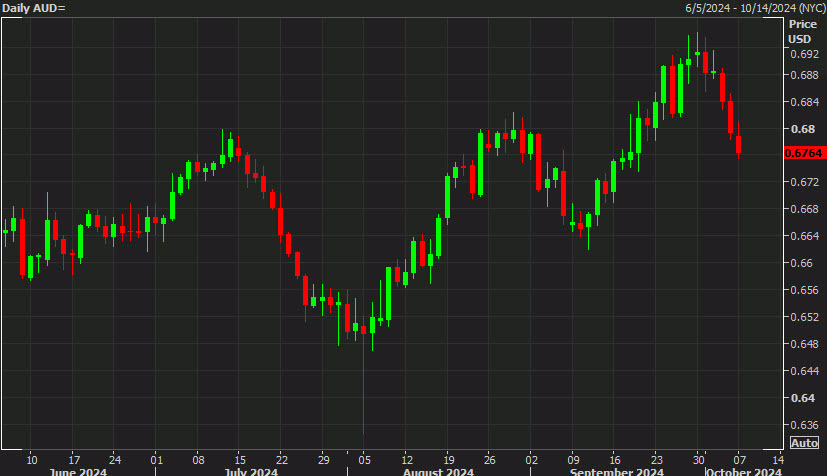827x476 pixels.
Task: Click the 0.672 price axis value
Action: click(x=804, y=182)
